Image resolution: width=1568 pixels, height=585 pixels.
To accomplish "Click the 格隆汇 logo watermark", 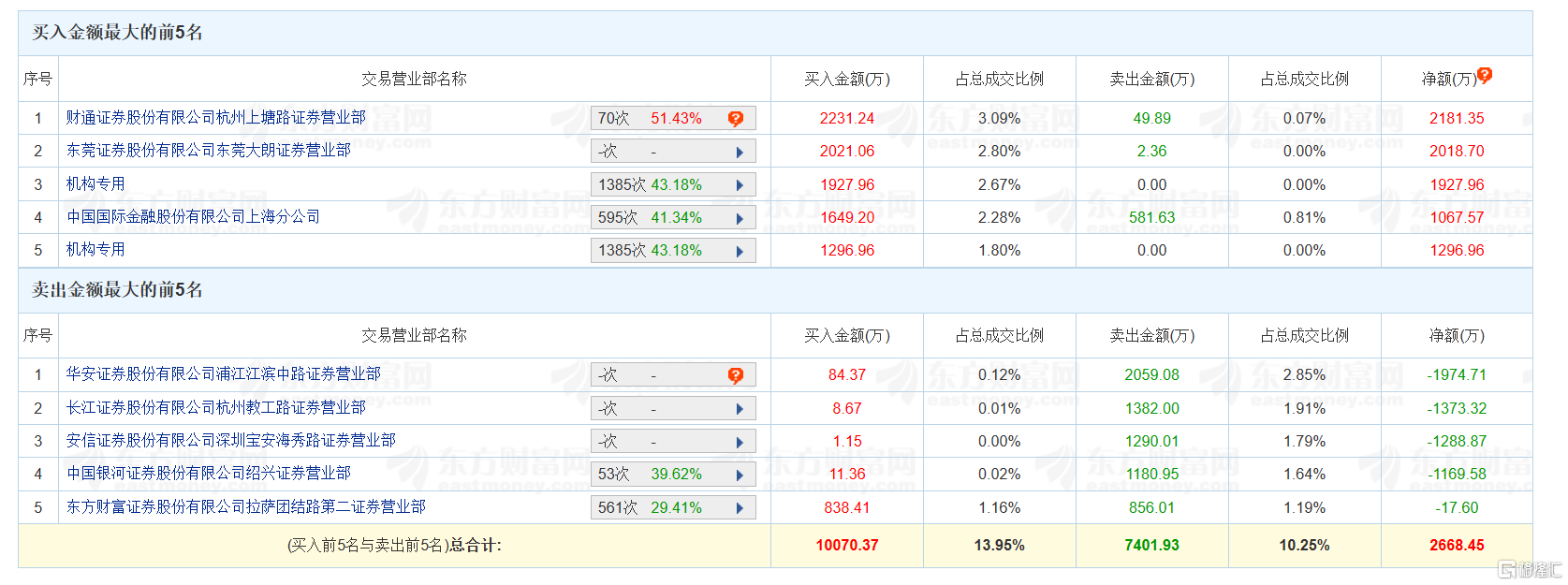I will click(x=1530, y=569).
